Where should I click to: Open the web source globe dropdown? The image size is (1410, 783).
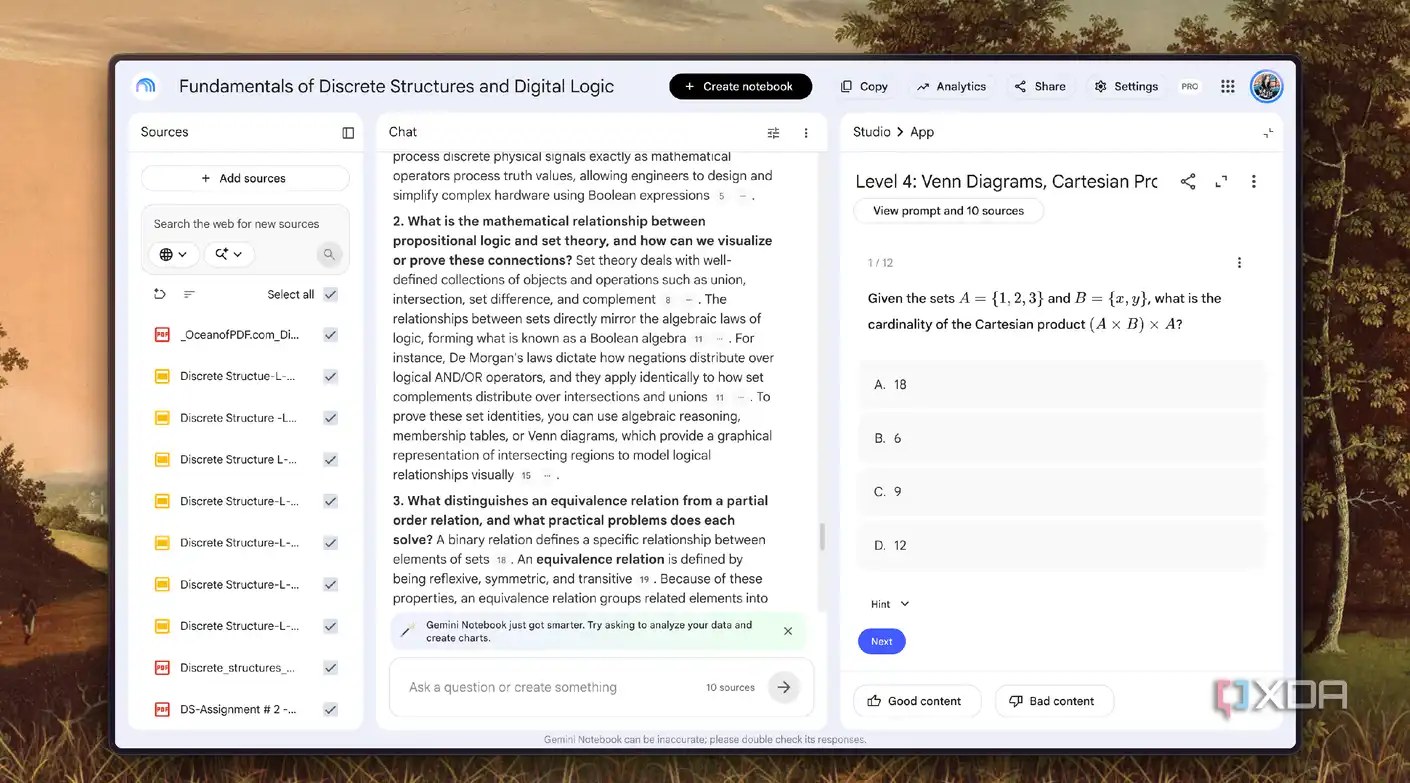[173, 254]
